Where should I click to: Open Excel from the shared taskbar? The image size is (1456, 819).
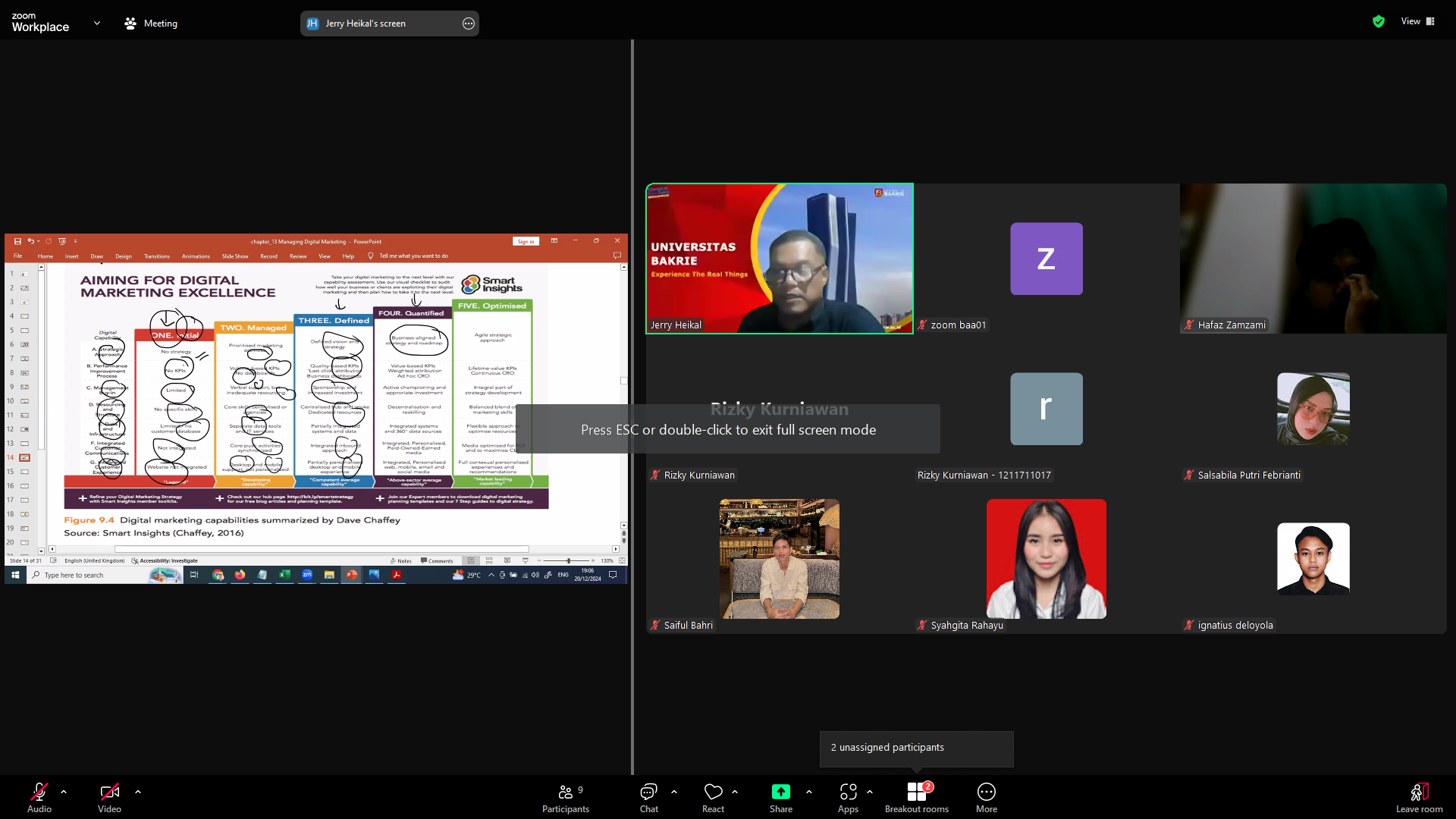pyautogui.click(x=284, y=575)
